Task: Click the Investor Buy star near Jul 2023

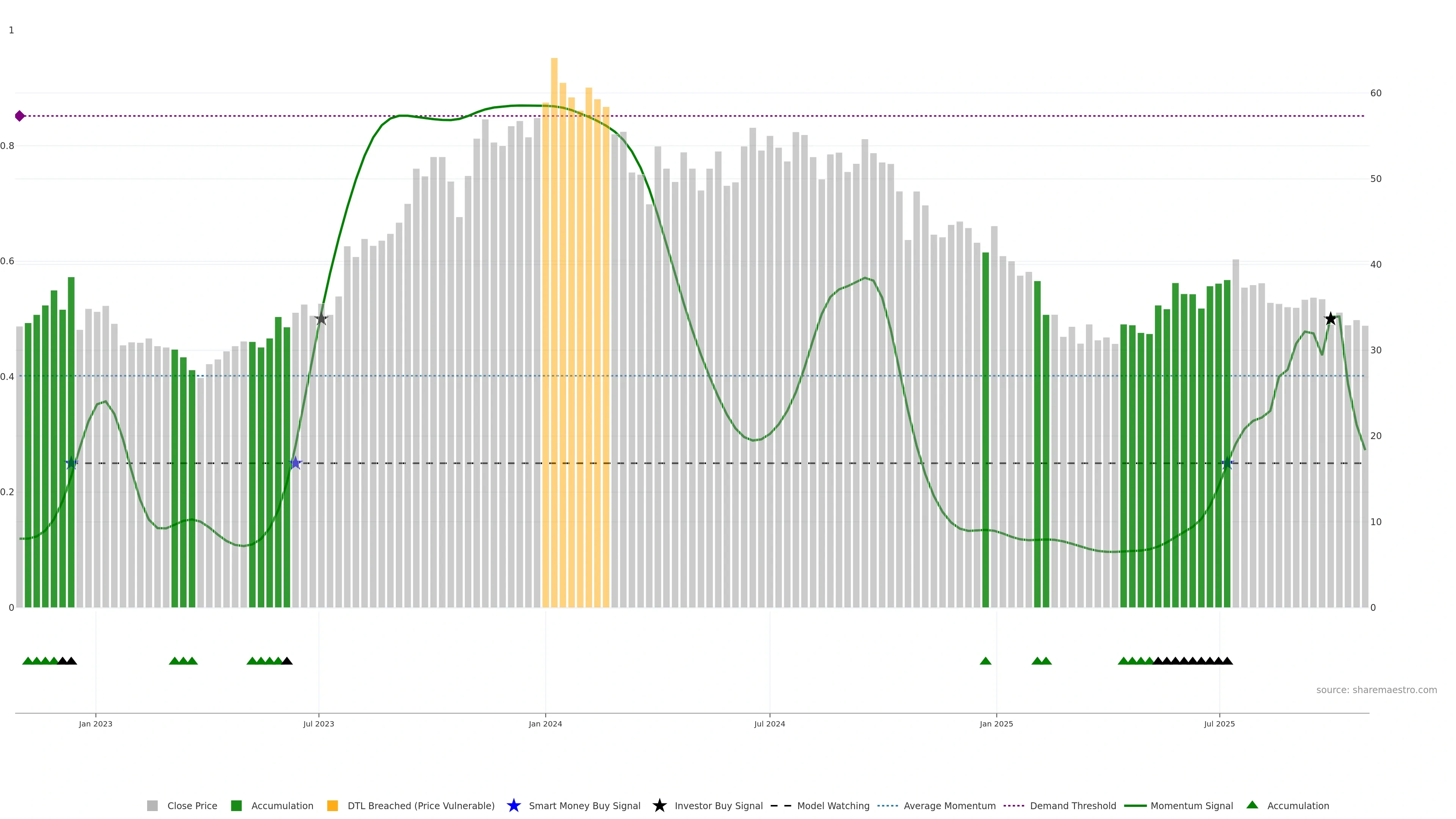Action: (321, 318)
